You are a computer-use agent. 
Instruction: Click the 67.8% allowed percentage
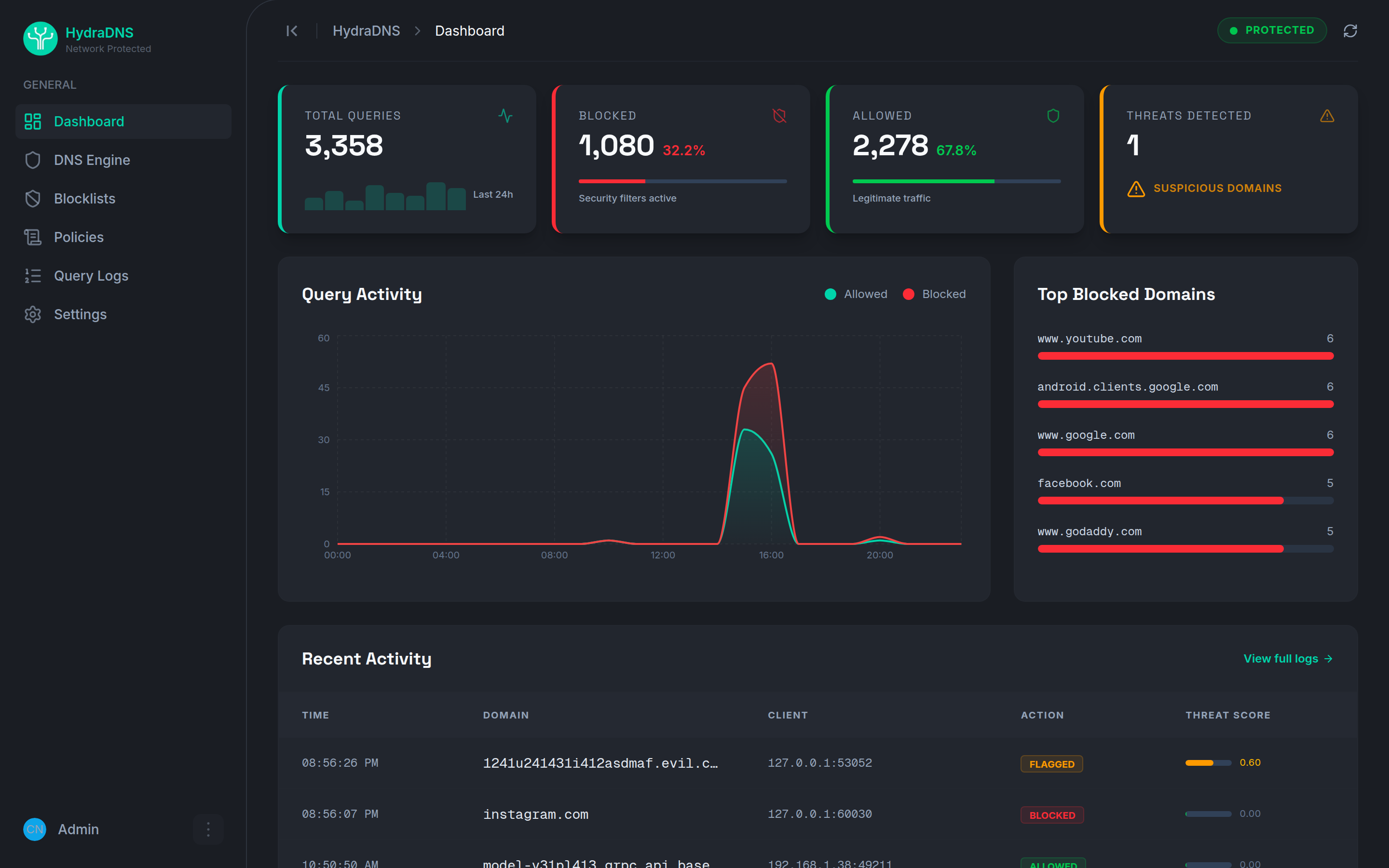click(956, 150)
